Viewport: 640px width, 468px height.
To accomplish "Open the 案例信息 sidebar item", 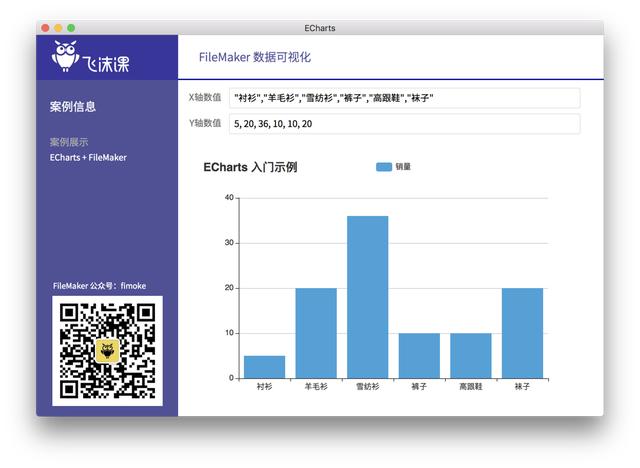I will tap(73, 106).
